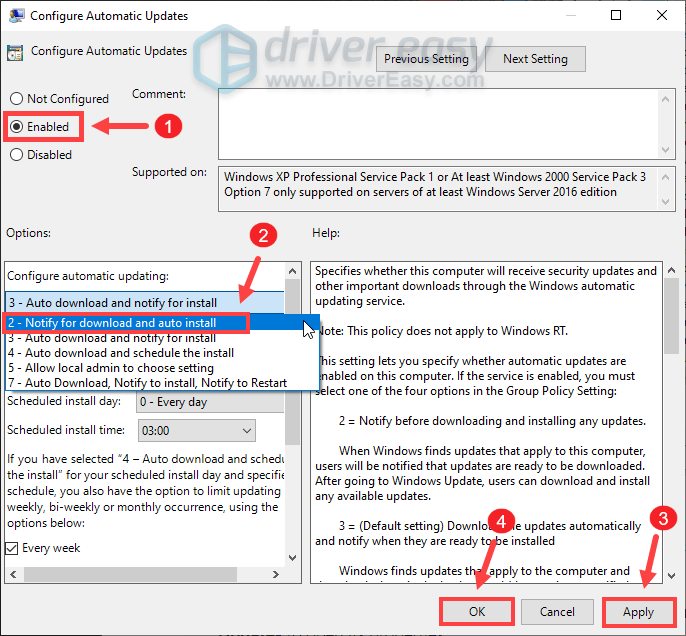Select the Enabled radio button
This screenshot has height=636, width=686.
[x=16, y=127]
